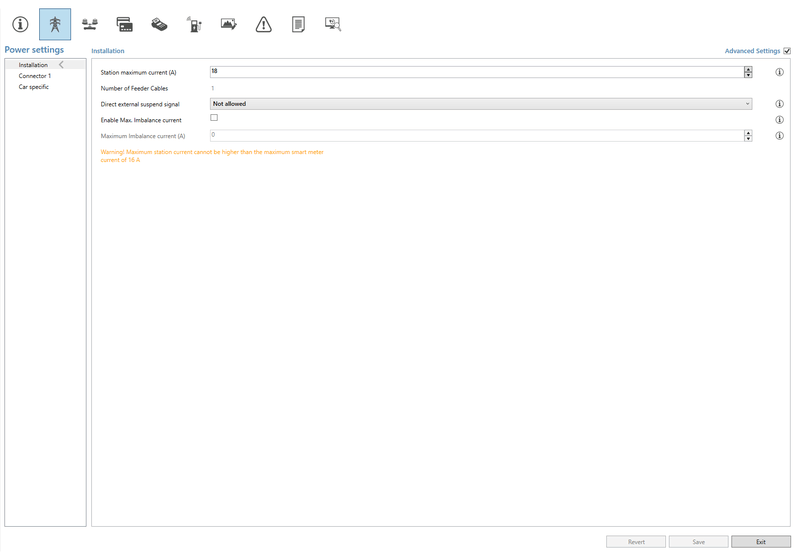Click the Power settings heading
This screenshot has height=556, width=800.
click(x=34, y=49)
